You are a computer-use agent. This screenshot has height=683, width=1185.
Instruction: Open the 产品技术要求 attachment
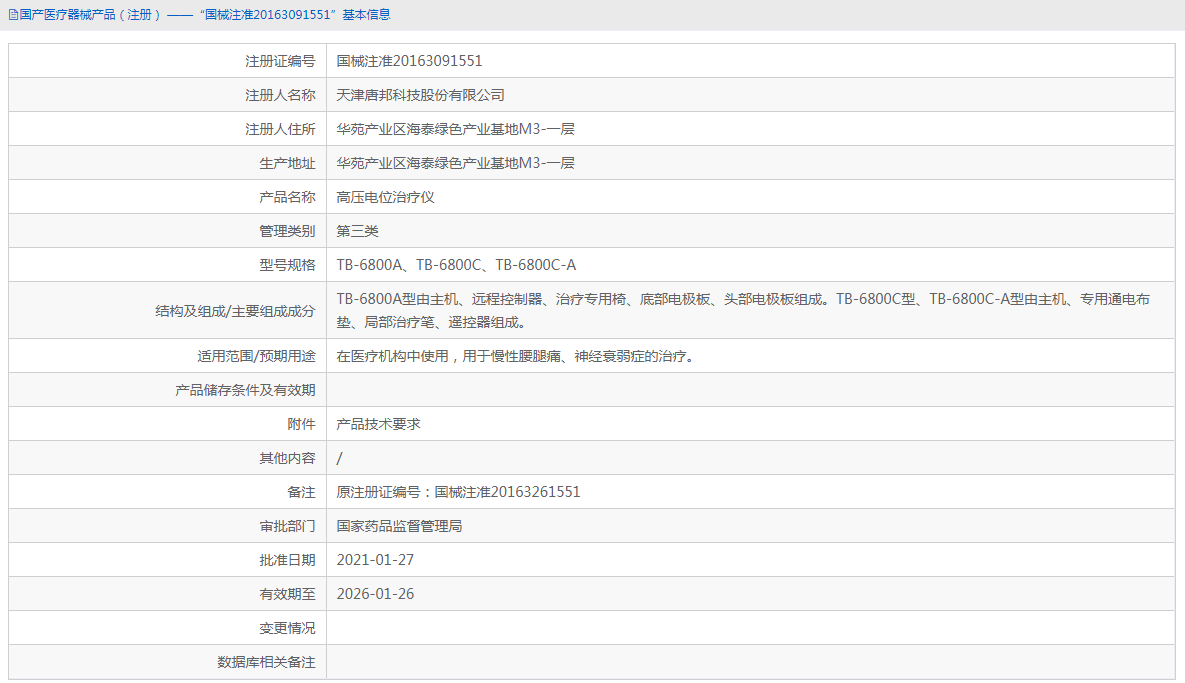[x=379, y=424]
